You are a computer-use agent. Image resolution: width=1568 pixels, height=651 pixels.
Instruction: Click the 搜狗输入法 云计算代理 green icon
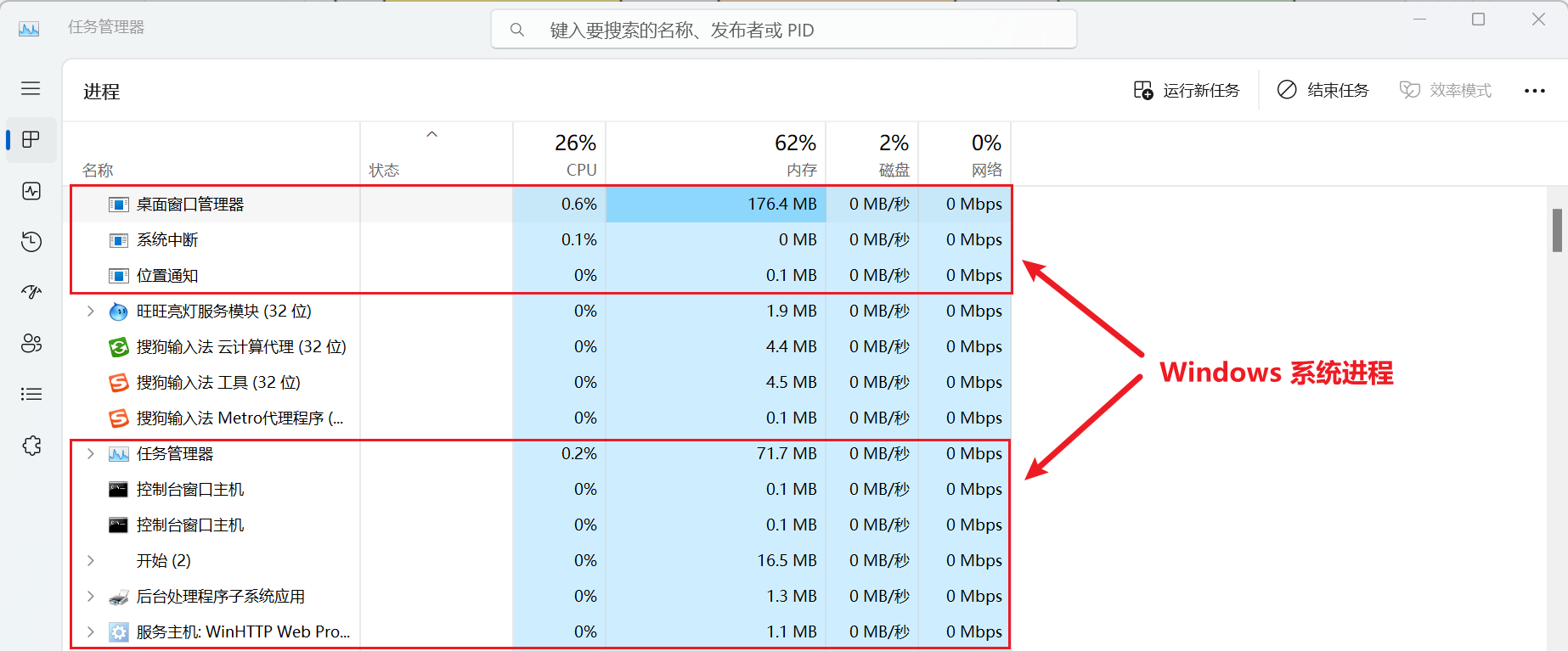pos(119,347)
